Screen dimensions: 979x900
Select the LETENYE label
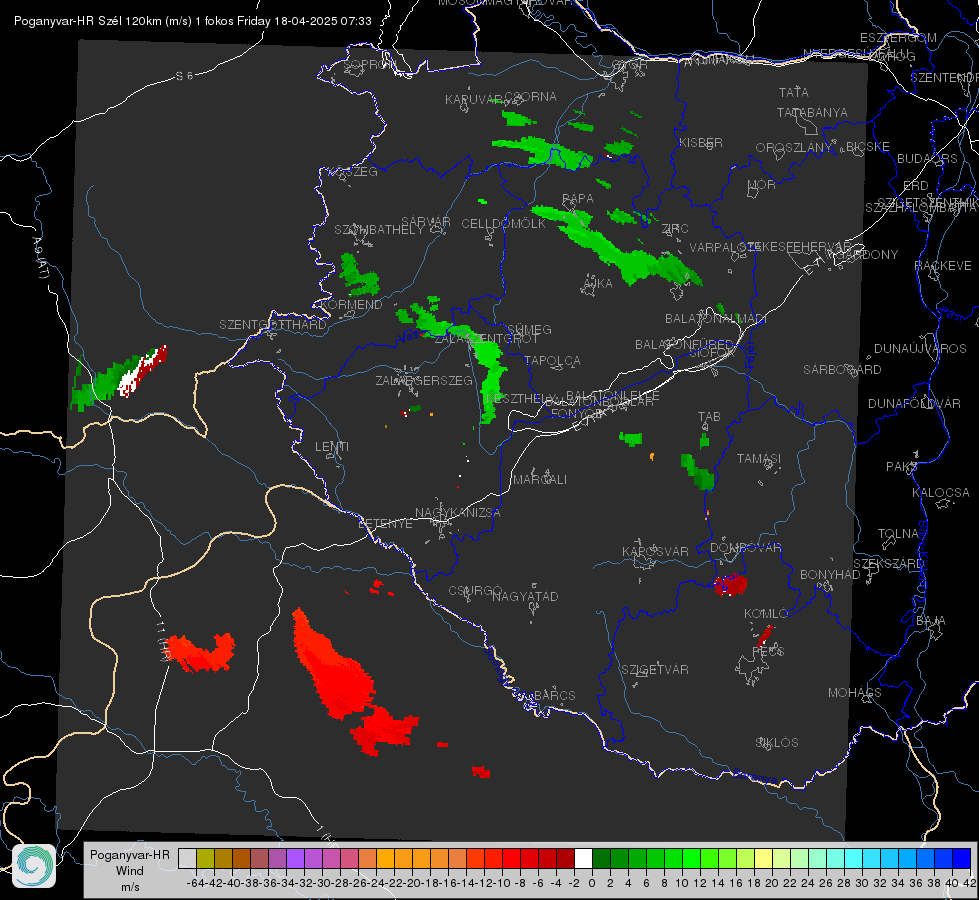(385, 523)
